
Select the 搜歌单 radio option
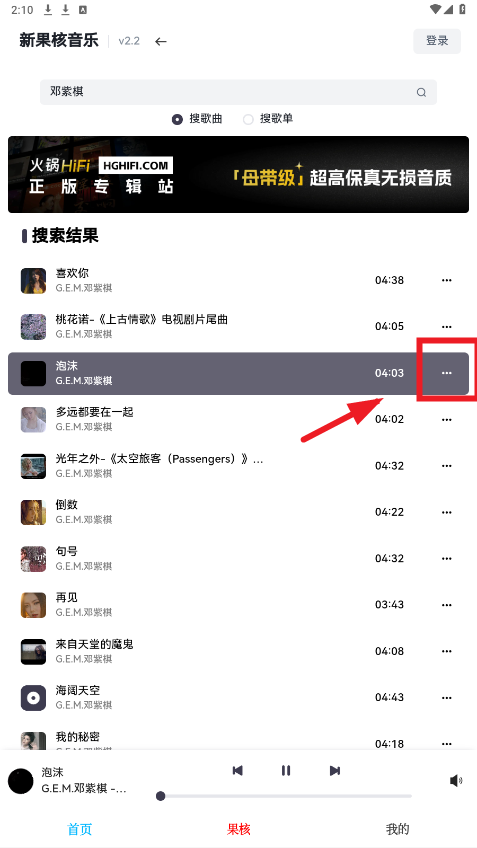pyautogui.click(x=268, y=119)
